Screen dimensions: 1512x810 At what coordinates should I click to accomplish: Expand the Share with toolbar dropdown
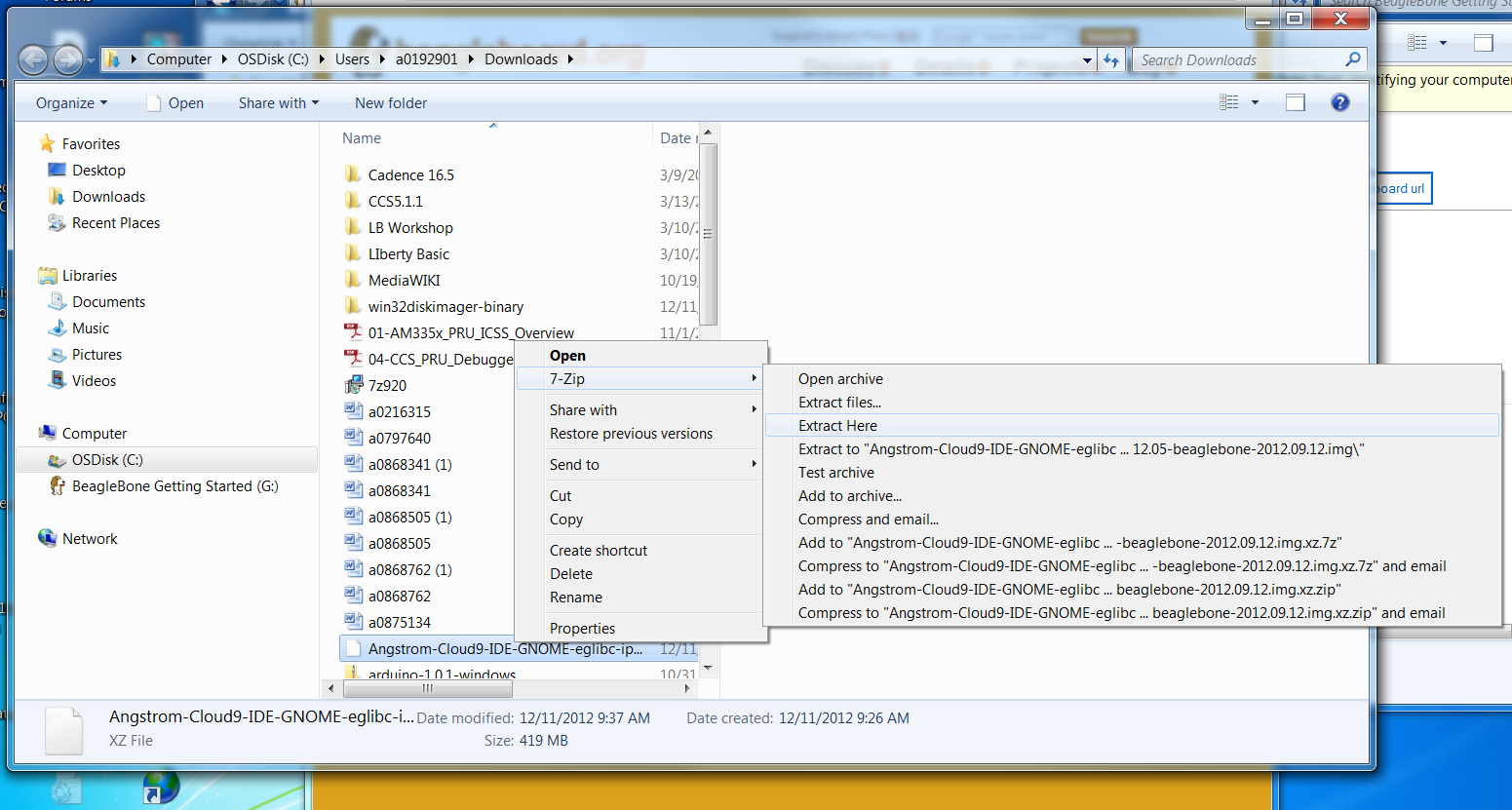[278, 103]
